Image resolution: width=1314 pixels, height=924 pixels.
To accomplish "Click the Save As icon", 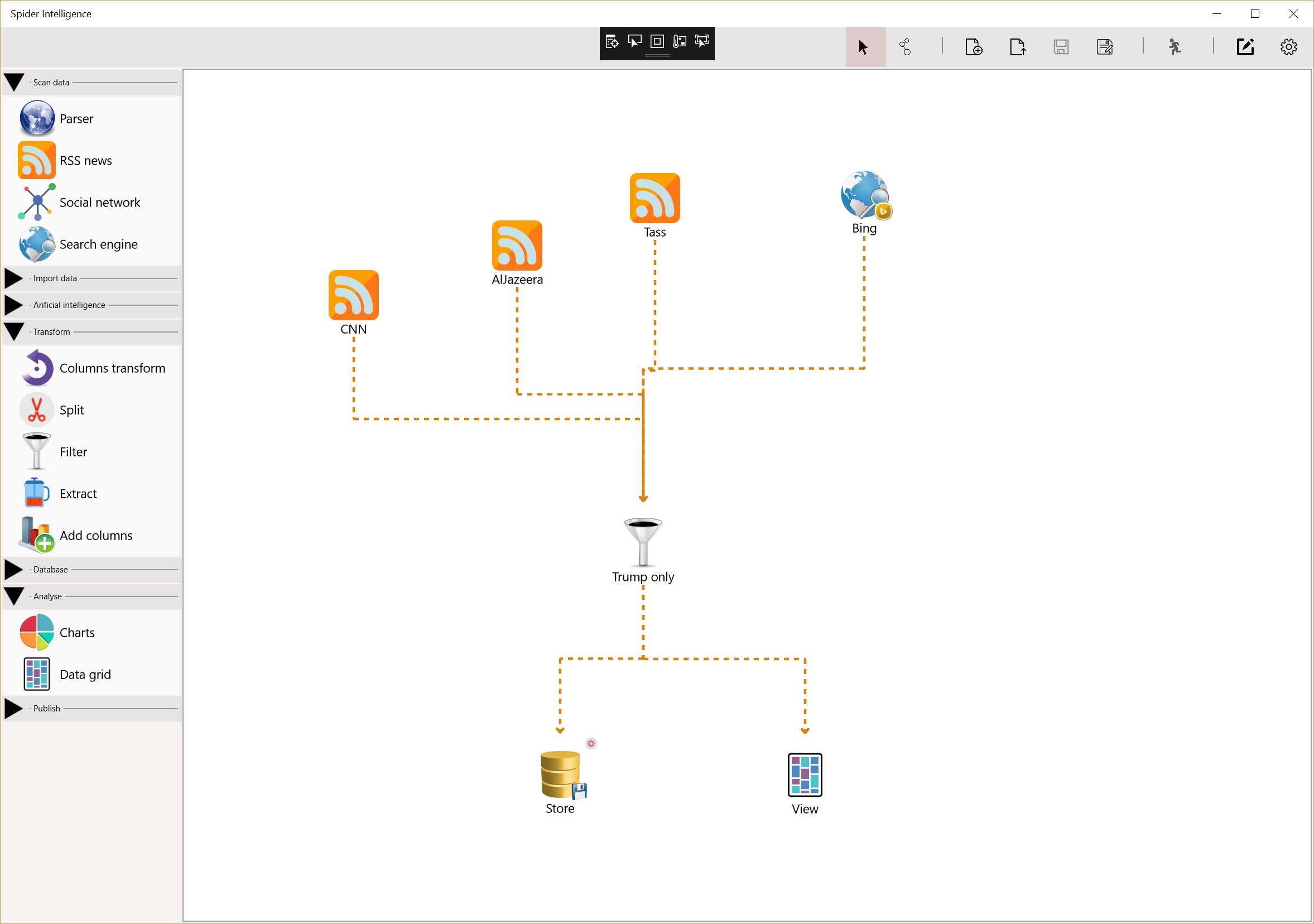I will [x=1105, y=47].
